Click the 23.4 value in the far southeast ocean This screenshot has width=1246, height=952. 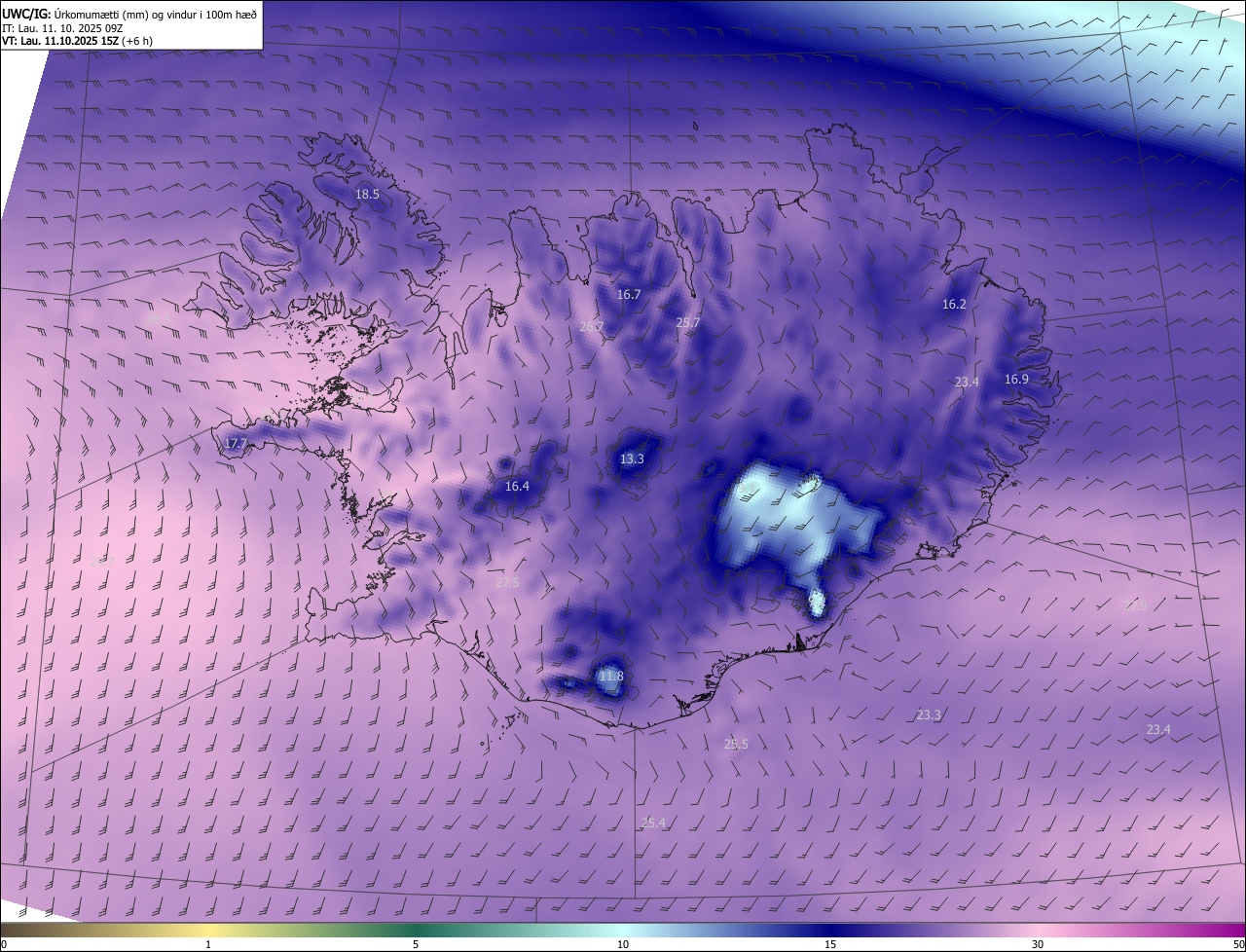click(x=1158, y=730)
